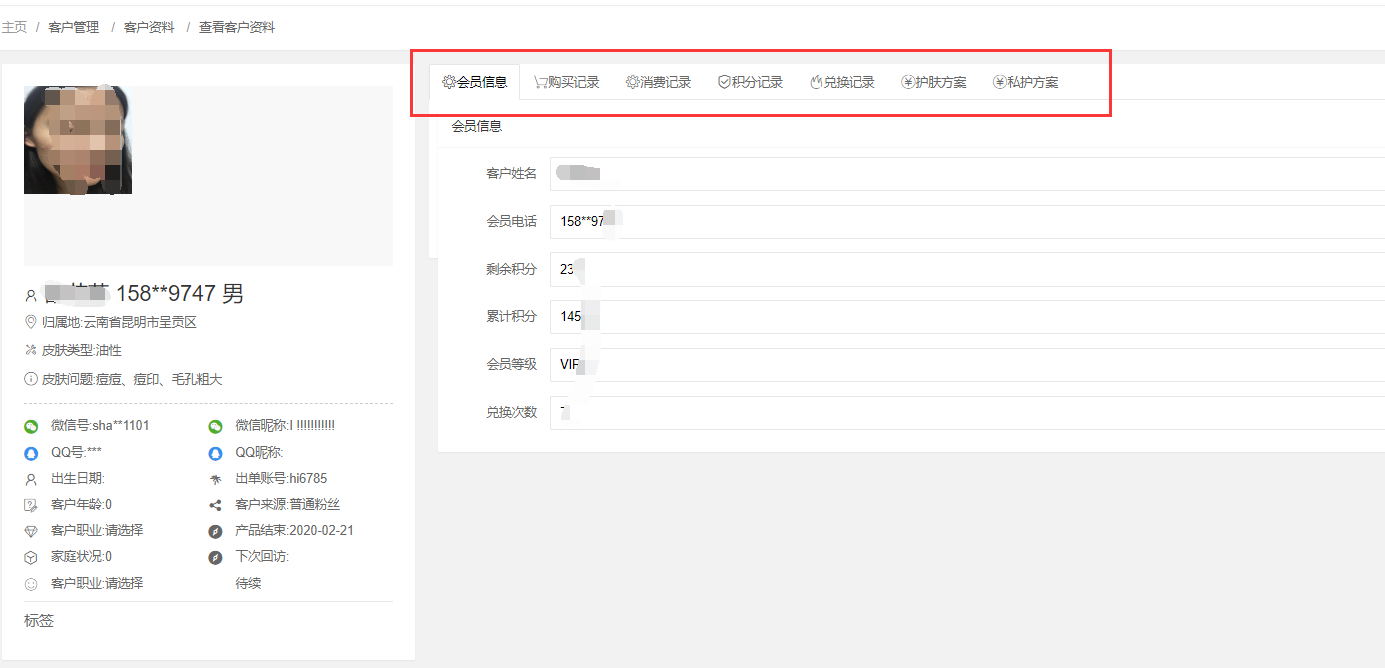Viewport: 1385px width, 668px height.
Task: Click the text 皮肤类型:油性
Action: click(82, 350)
